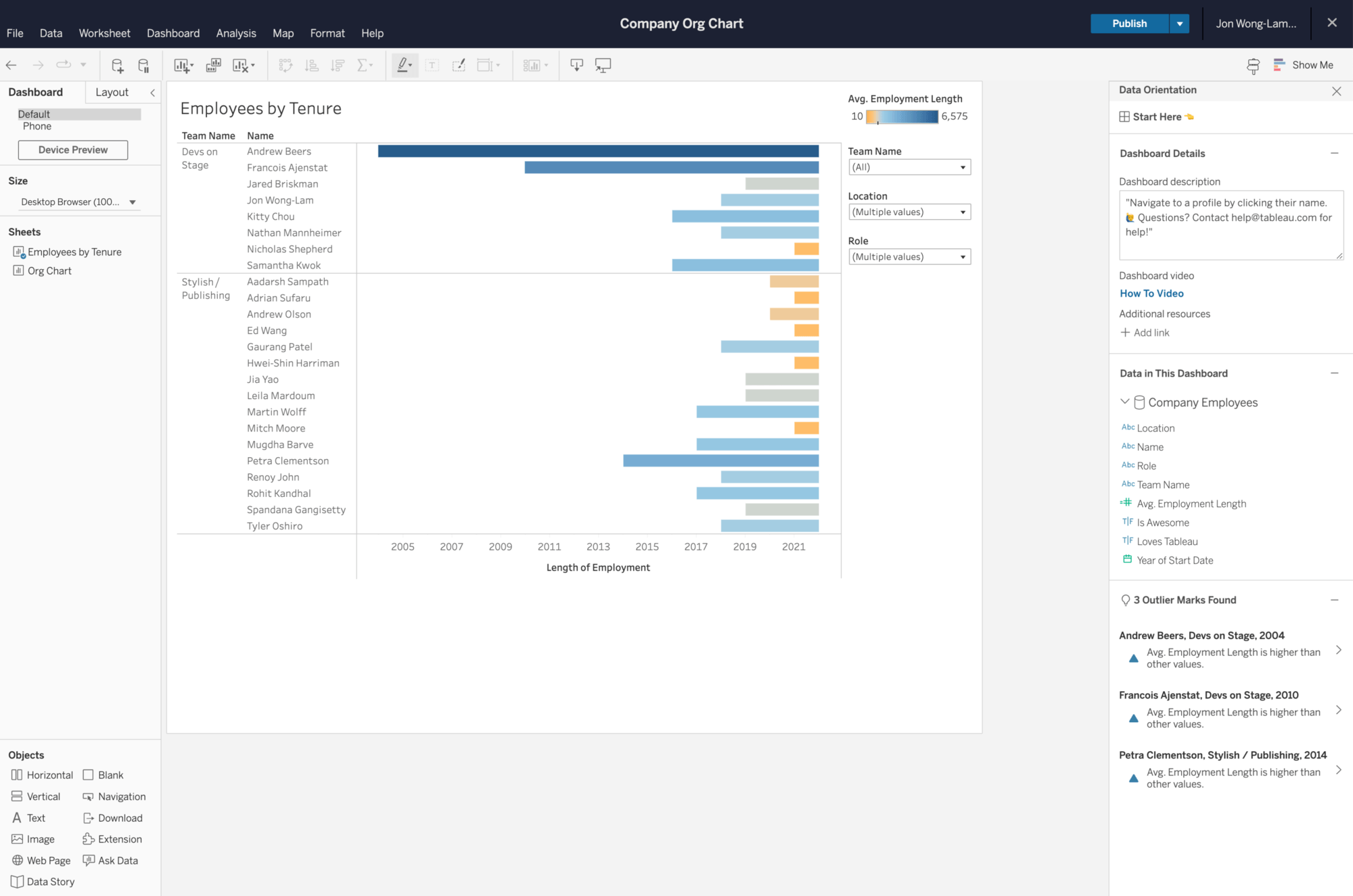This screenshot has height=896, width=1353.
Task: Open the highlight pen tool
Action: (x=403, y=65)
